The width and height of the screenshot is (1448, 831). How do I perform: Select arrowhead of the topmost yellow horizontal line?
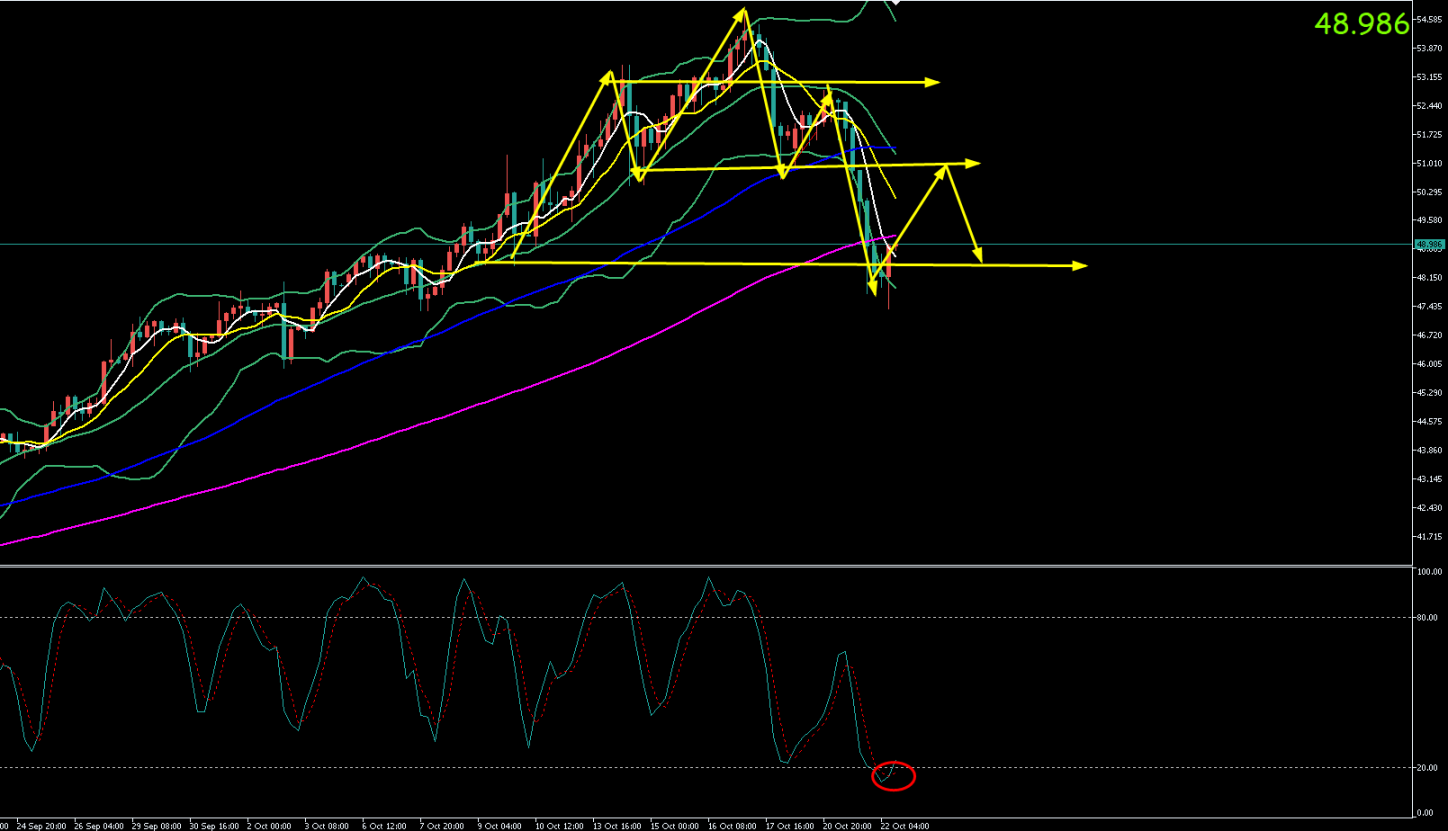933,82
